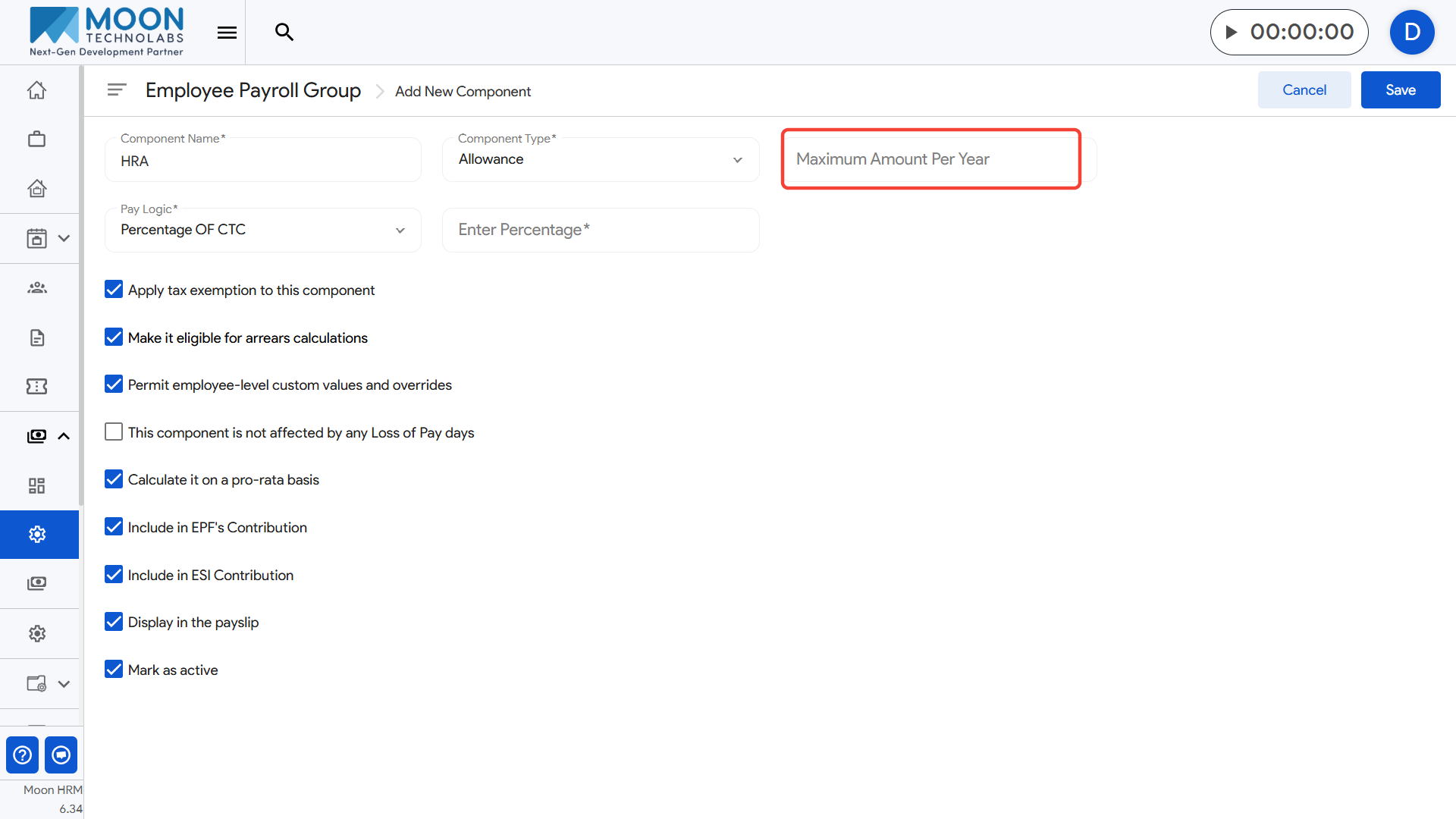Uncheck Apply tax exemption checkbox

tap(114, 290)
